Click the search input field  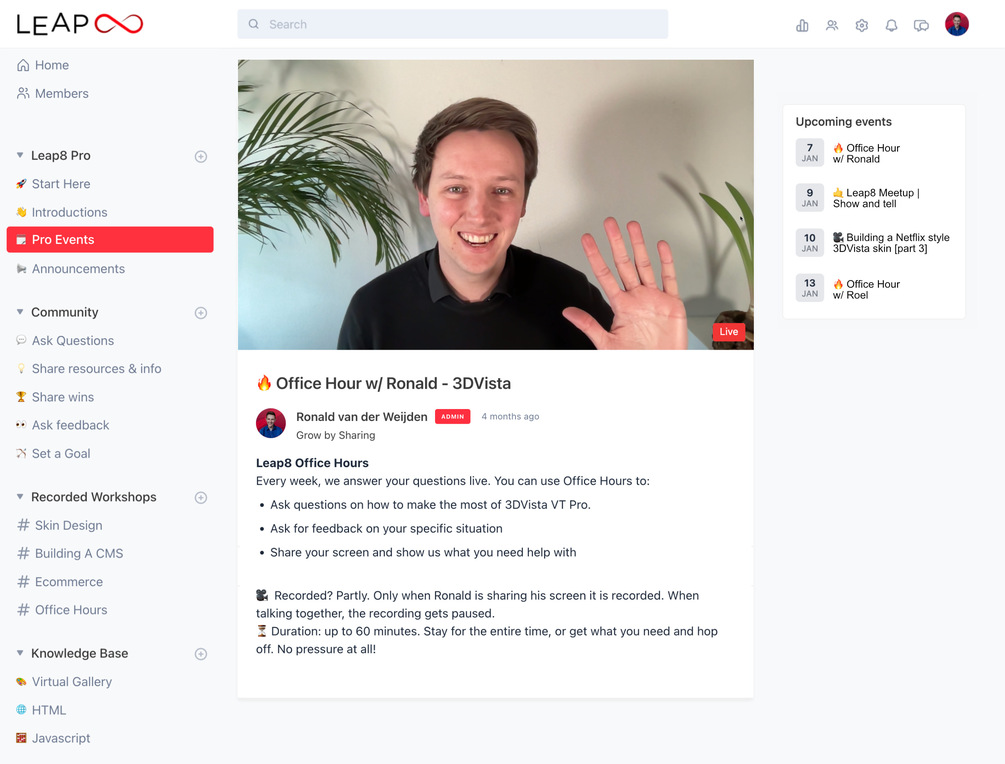pyautogui.click(x=453, y=24)
